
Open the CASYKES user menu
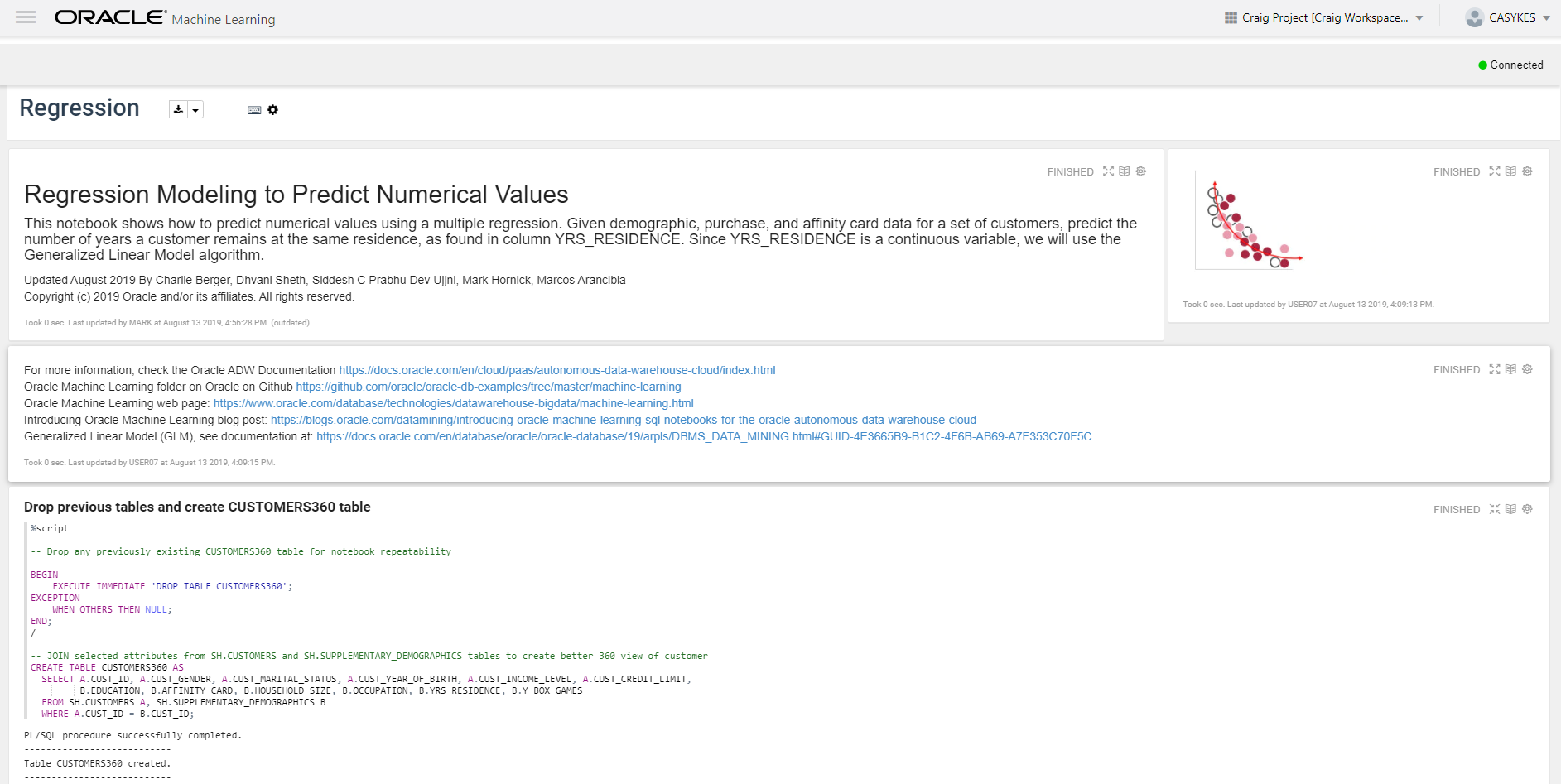pyautogui.click(x=1507, y=17)
